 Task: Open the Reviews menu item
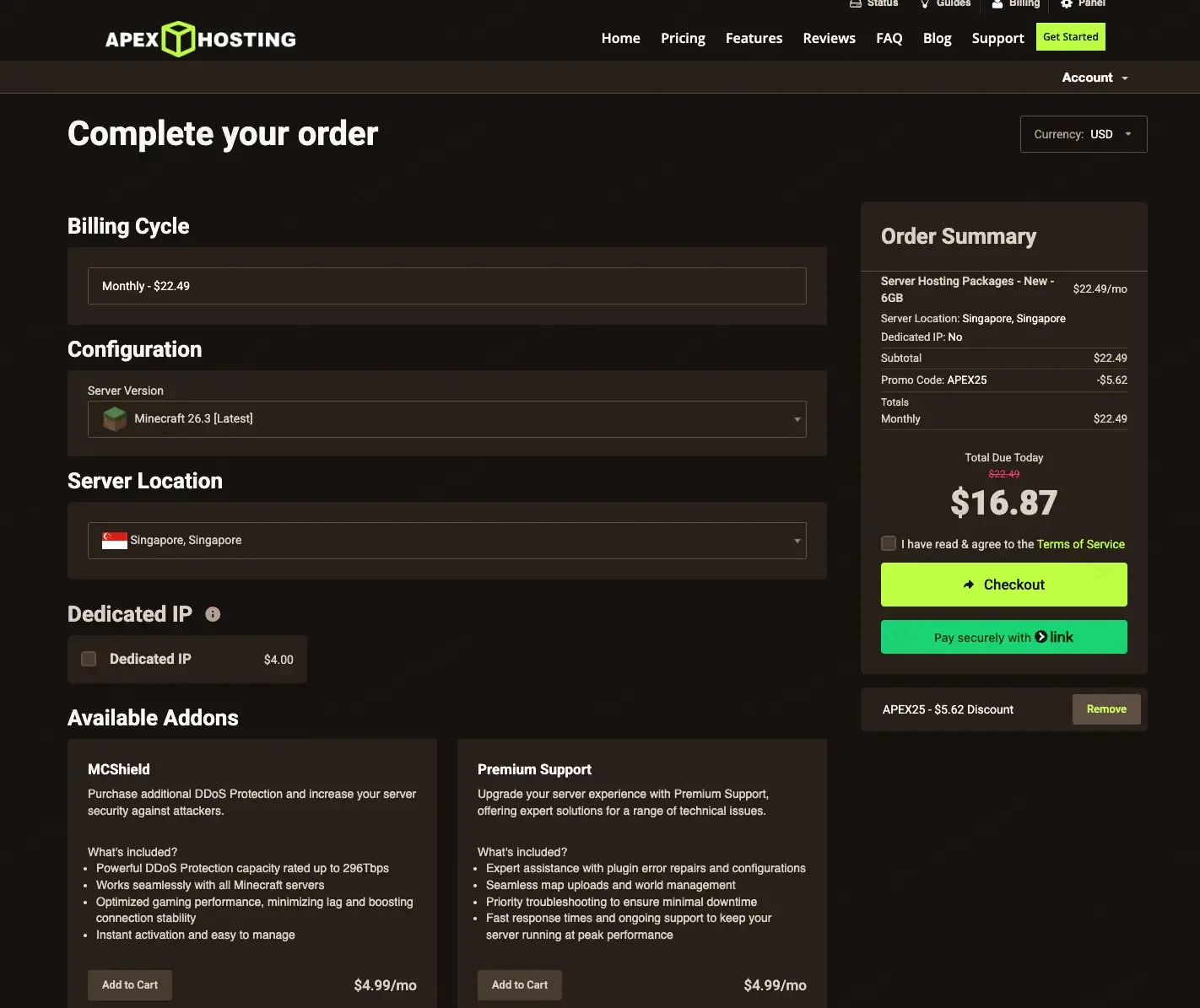pyautogui.click(x=829, y=39)
